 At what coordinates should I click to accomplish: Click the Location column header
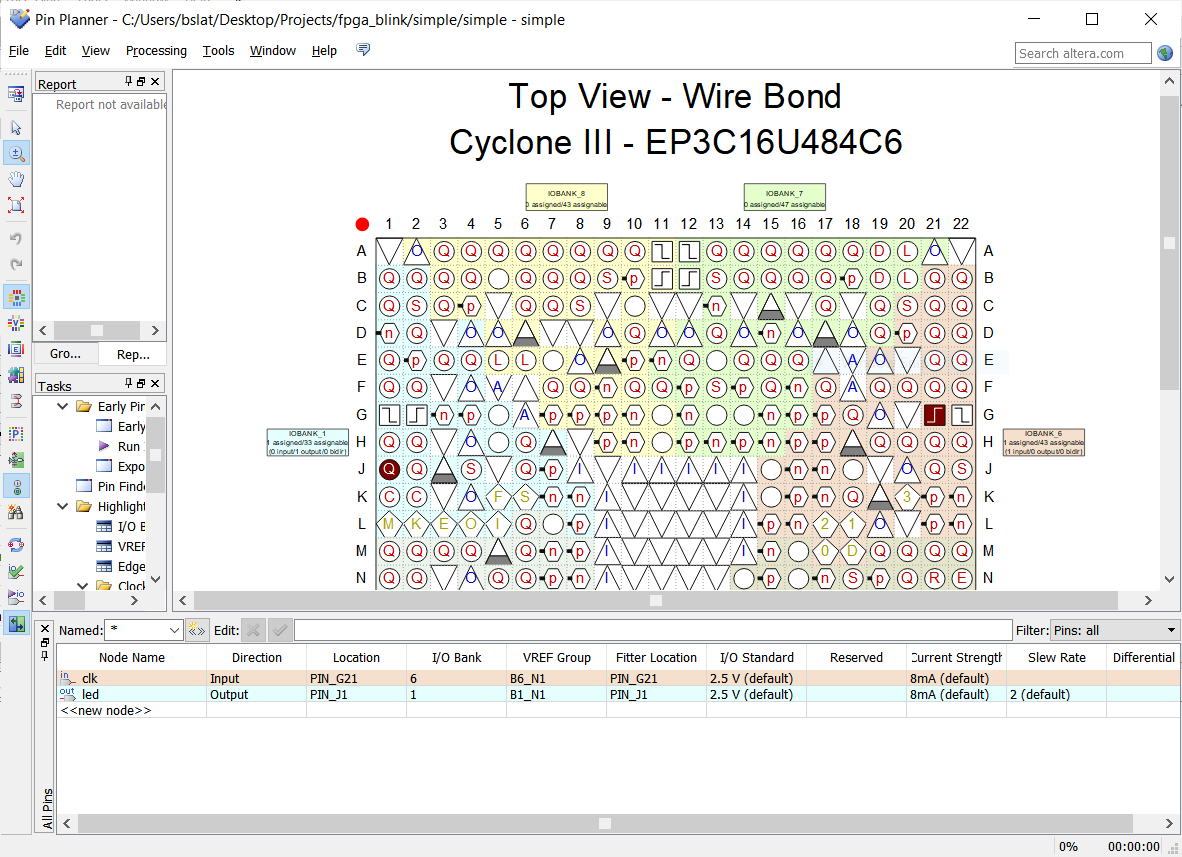[x=356, y=657]
